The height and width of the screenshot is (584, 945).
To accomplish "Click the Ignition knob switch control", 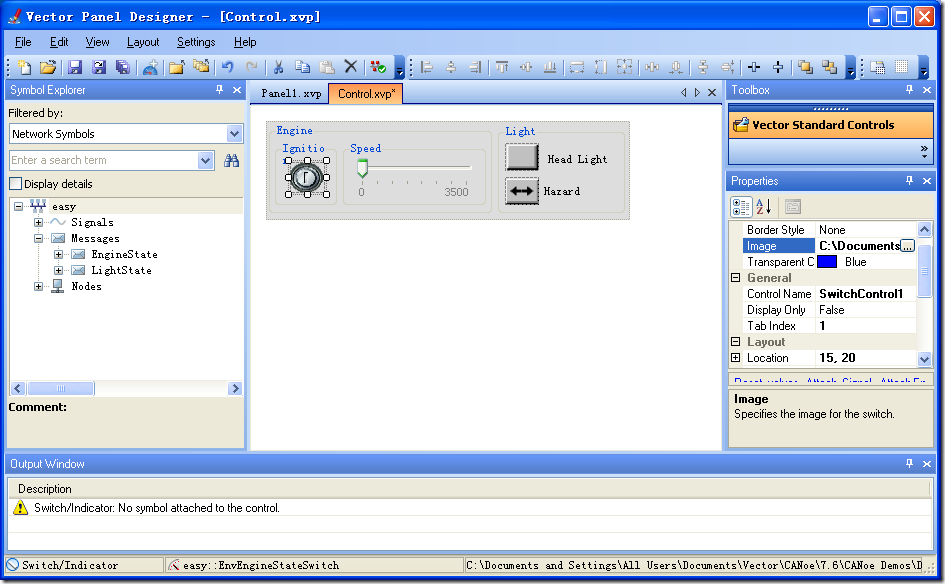I will (x=307, y=177).
